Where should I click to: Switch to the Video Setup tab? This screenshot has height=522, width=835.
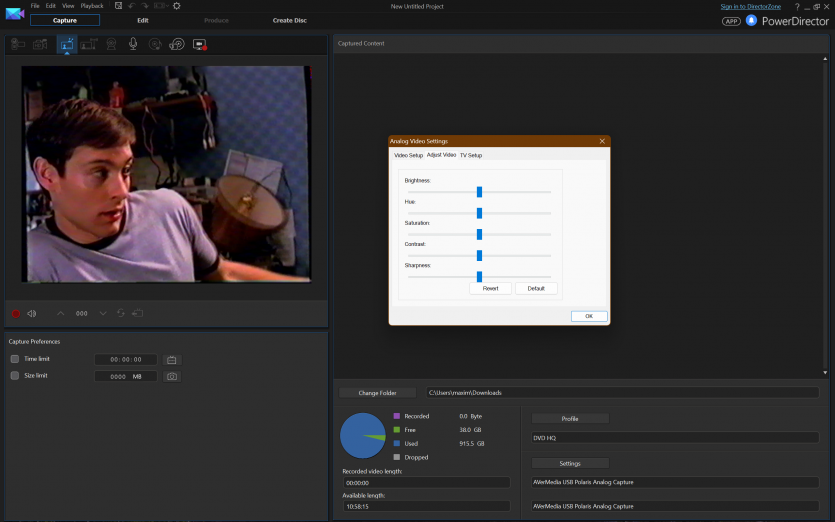pos(408,155)
